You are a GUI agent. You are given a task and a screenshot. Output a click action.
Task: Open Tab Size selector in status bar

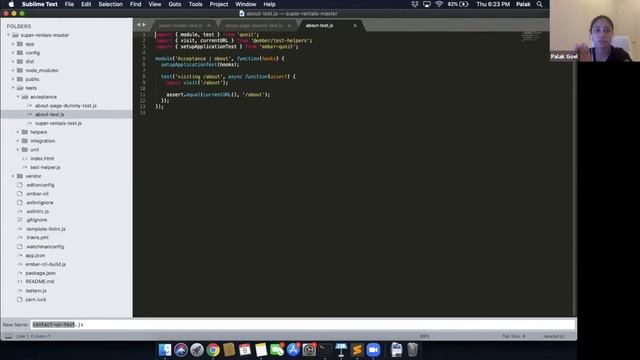(x=513, y=336)
